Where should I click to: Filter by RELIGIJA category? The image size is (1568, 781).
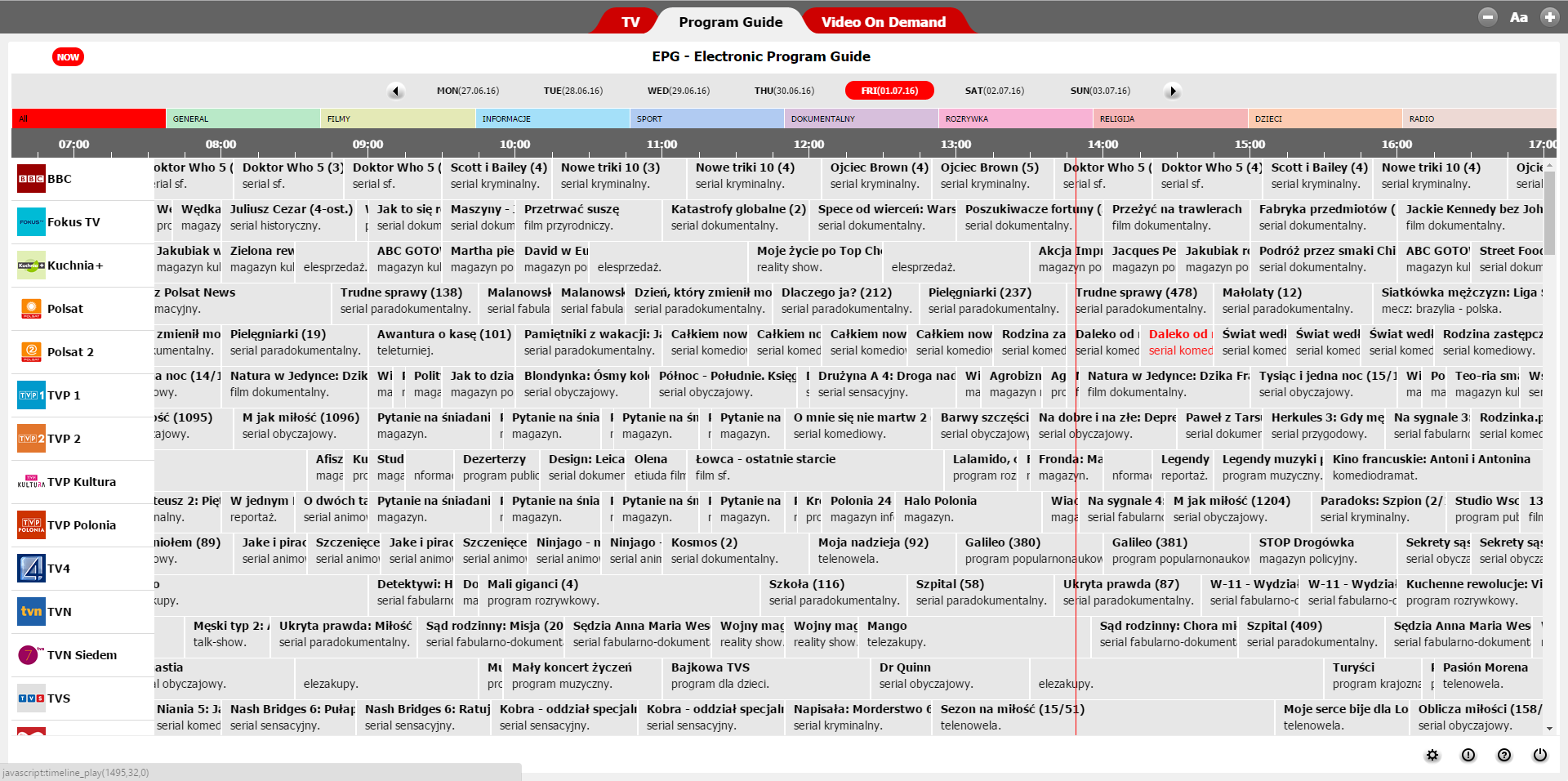(x=1170, y=118)
